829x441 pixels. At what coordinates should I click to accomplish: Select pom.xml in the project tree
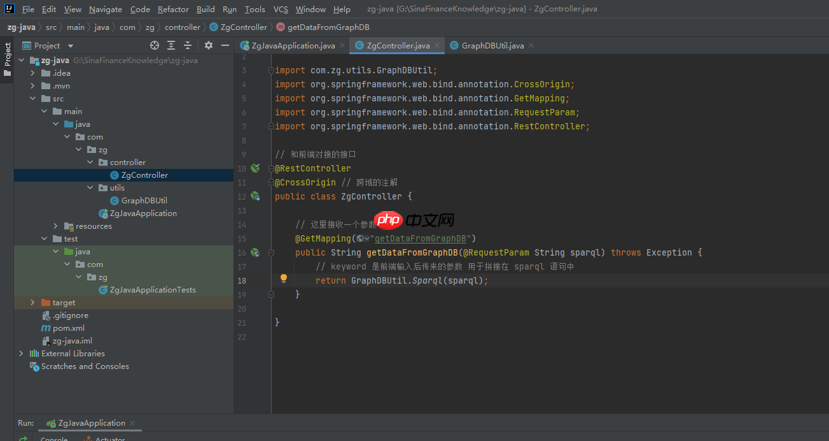(x=68, y=328)
